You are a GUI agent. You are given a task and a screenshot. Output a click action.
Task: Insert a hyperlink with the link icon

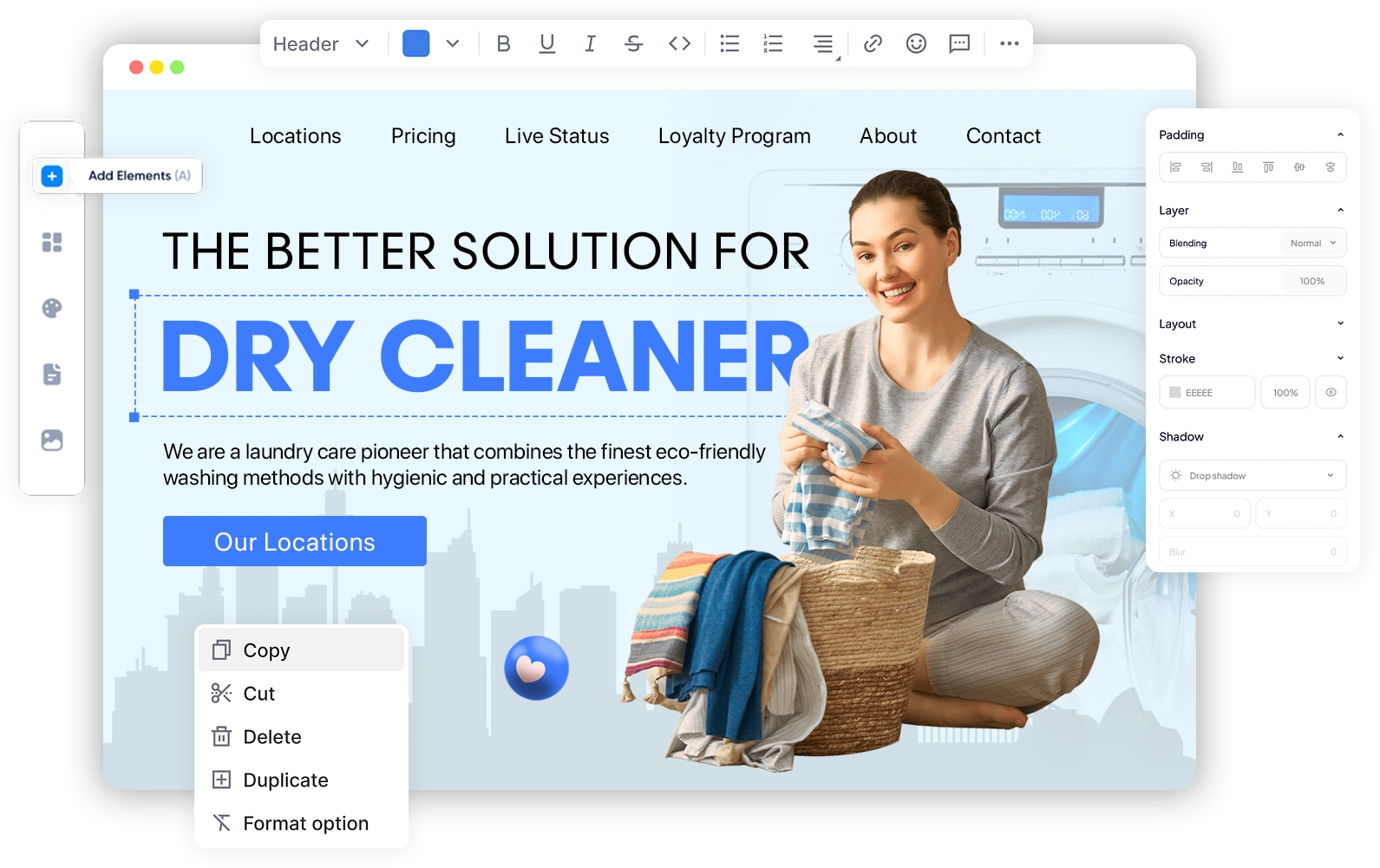point(873,43)
